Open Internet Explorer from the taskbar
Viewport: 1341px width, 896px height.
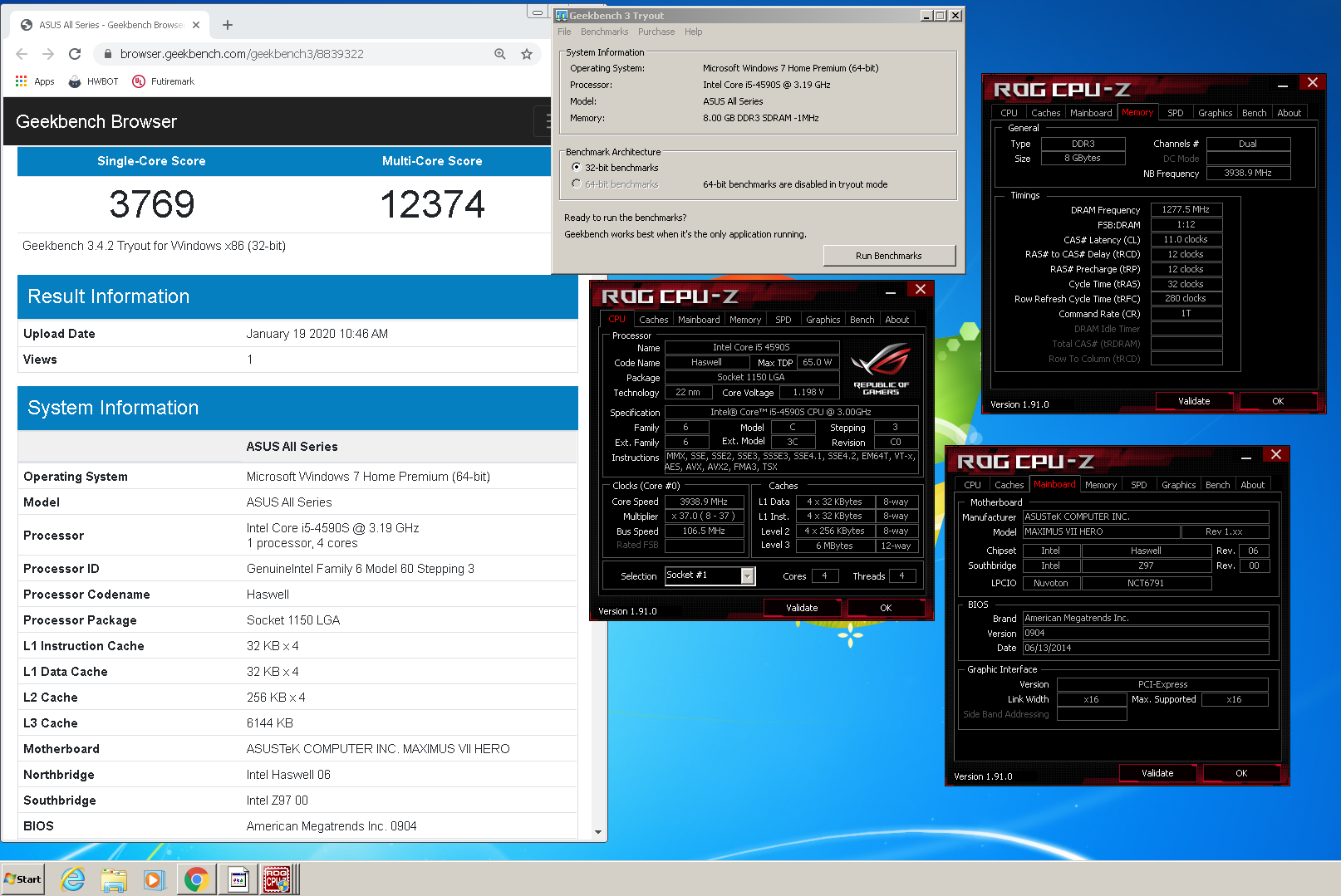[73, 879]
